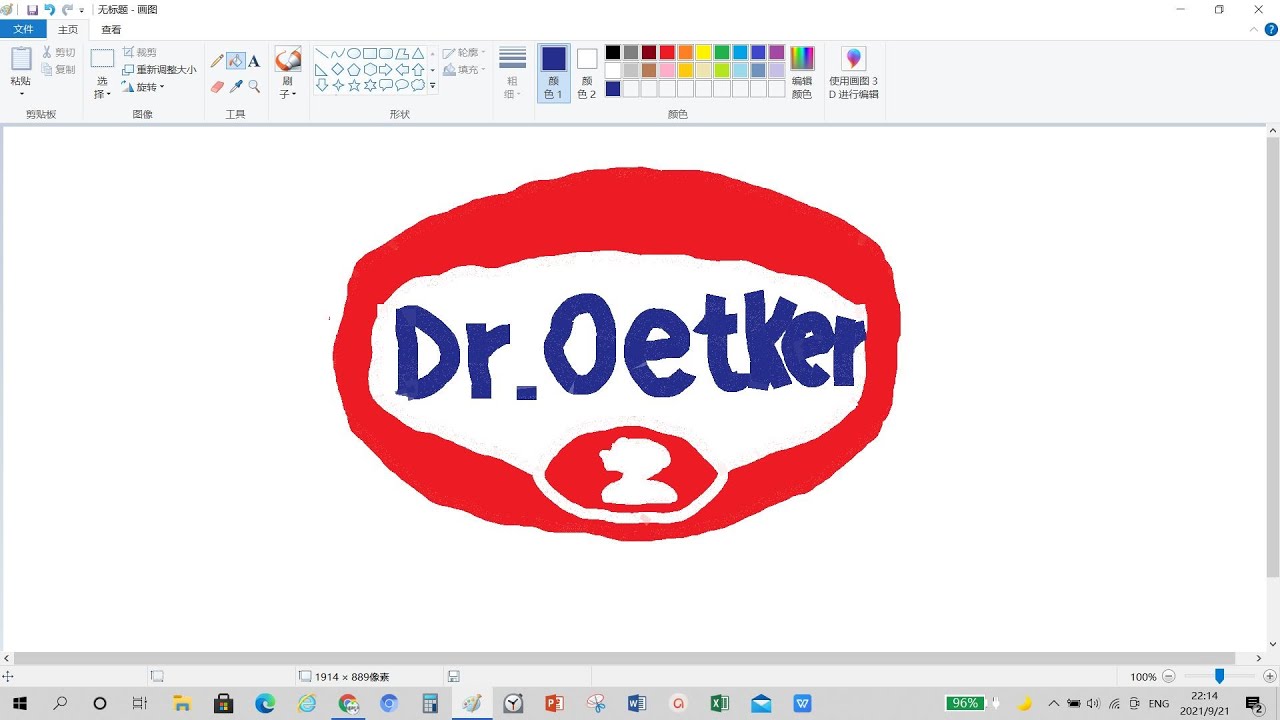
Task: Choose the Four-point star shape
Action: pyautogui.click(x=338, y=86)
